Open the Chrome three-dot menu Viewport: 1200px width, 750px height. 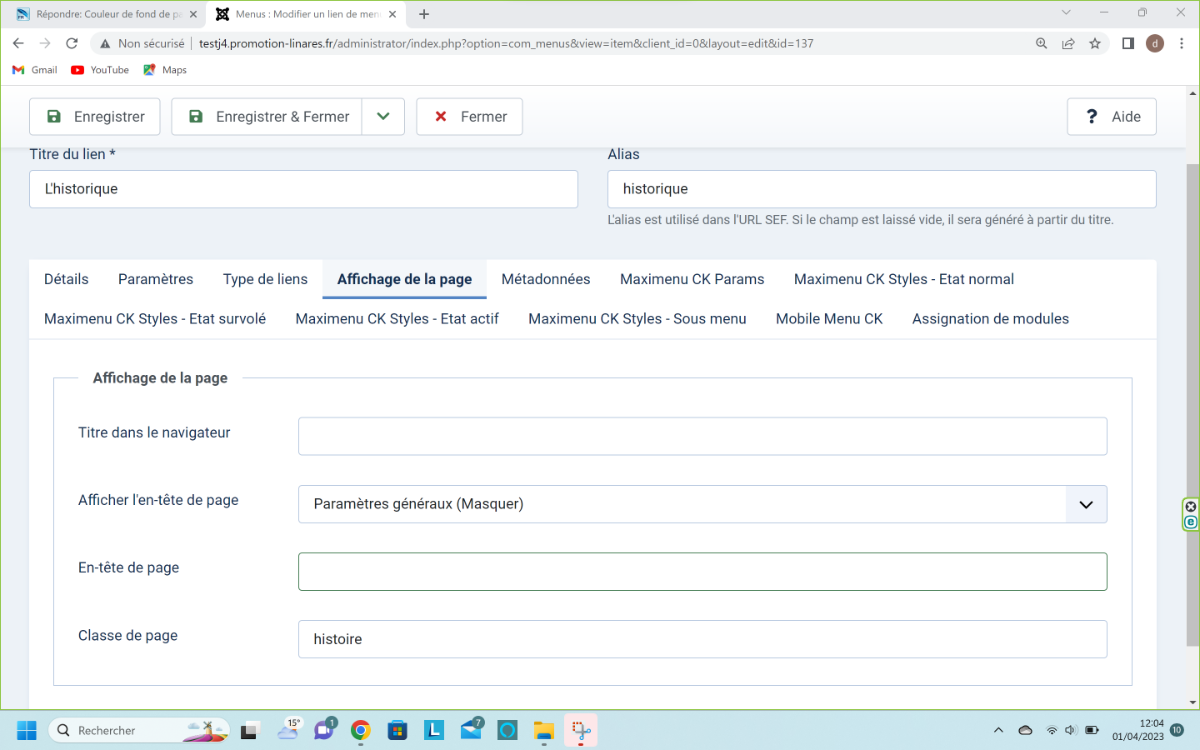[x=1181, y=44]
